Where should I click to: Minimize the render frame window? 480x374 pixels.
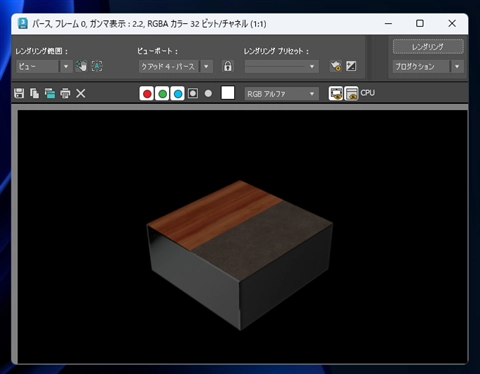(x=388, y=23)
